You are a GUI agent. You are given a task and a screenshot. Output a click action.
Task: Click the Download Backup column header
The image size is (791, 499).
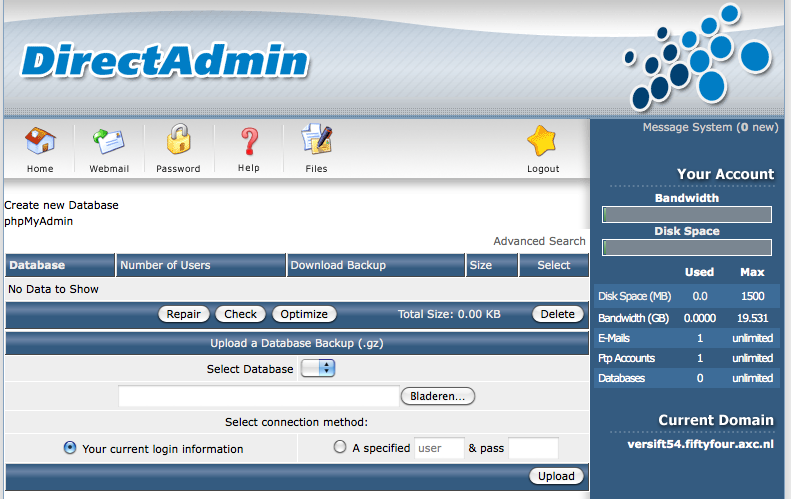click(338, 265)
